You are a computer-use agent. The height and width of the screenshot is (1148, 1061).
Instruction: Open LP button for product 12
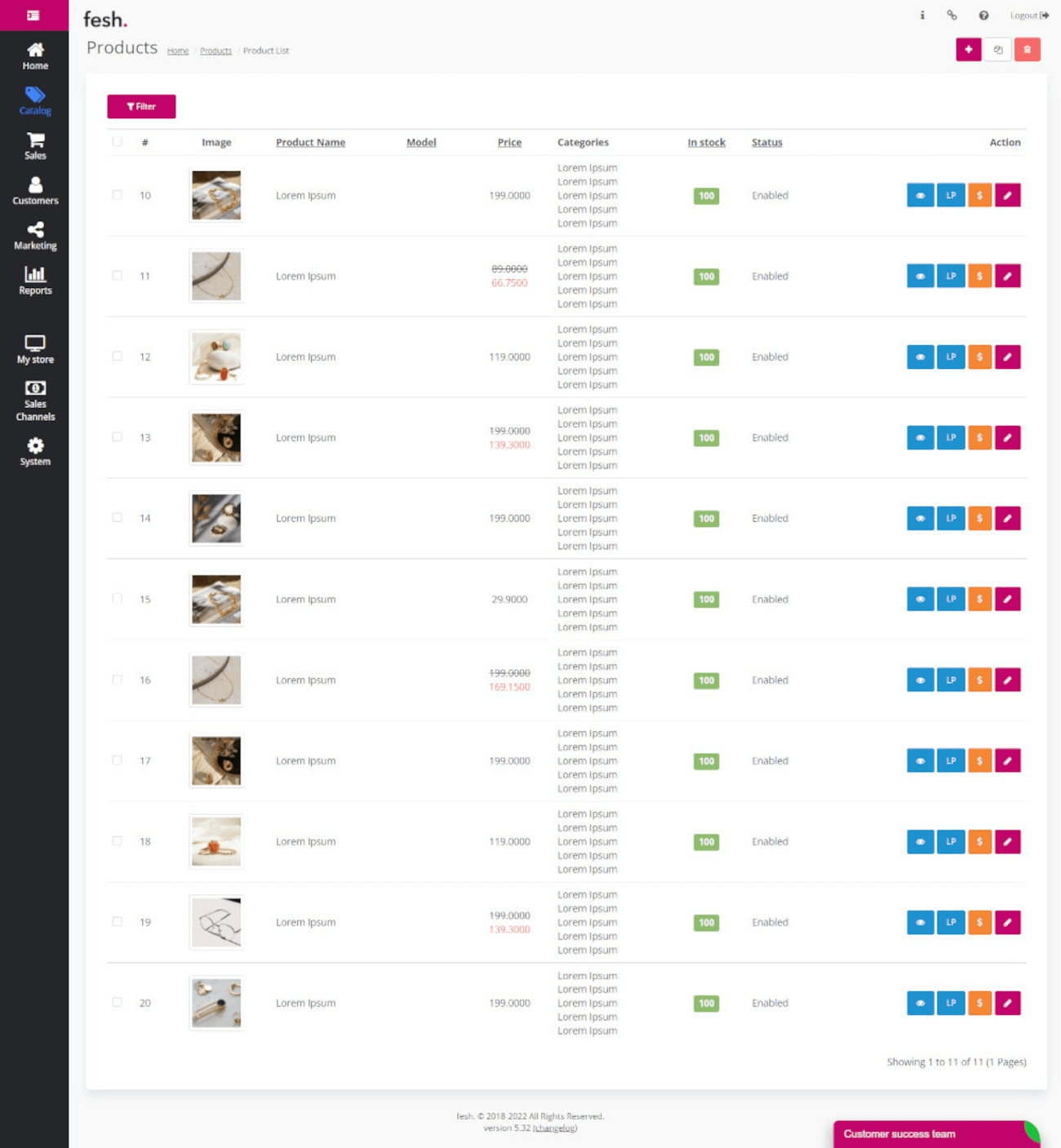(x=950, y=357)
